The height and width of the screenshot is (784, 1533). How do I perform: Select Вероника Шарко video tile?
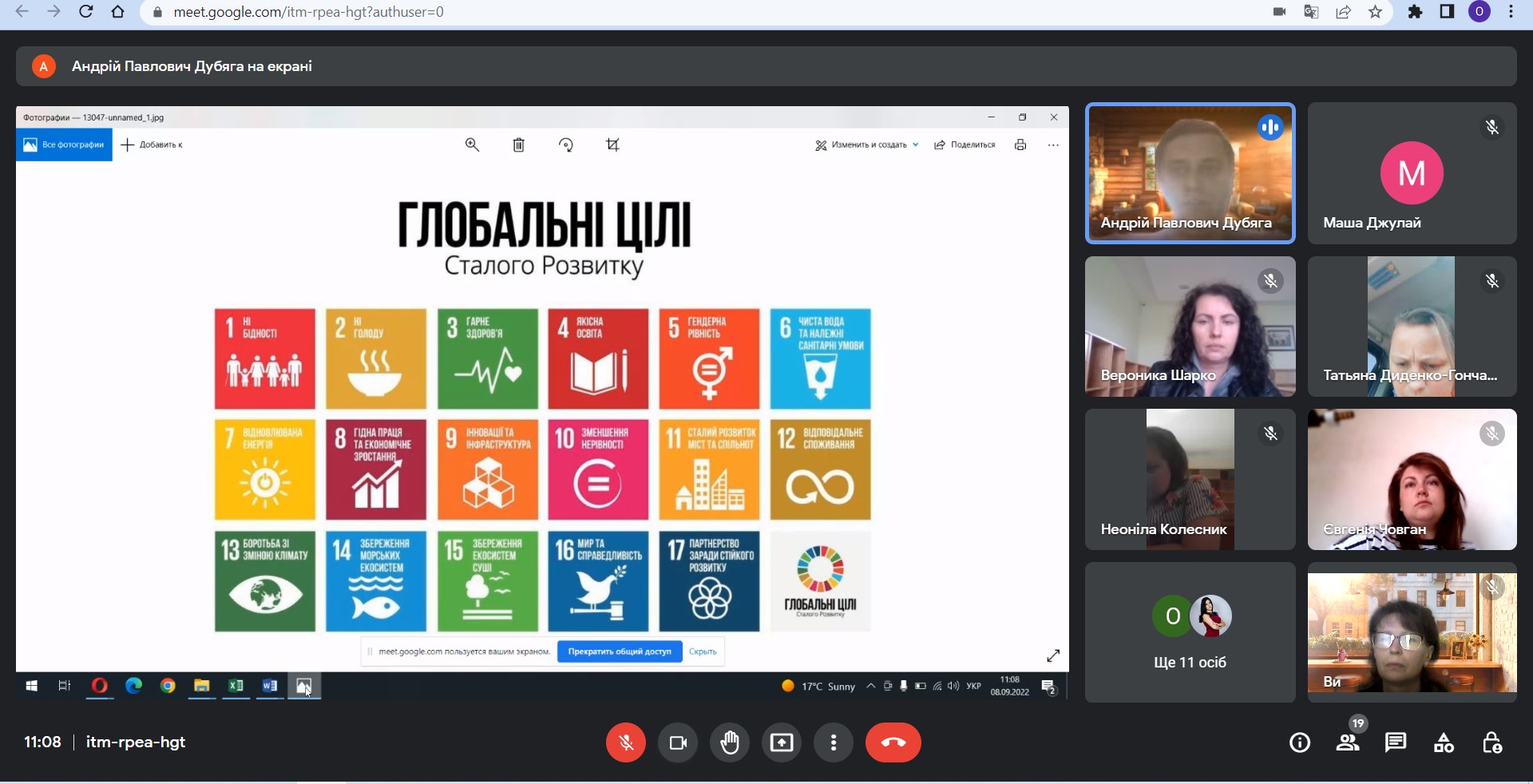(x=1190, y=327)
